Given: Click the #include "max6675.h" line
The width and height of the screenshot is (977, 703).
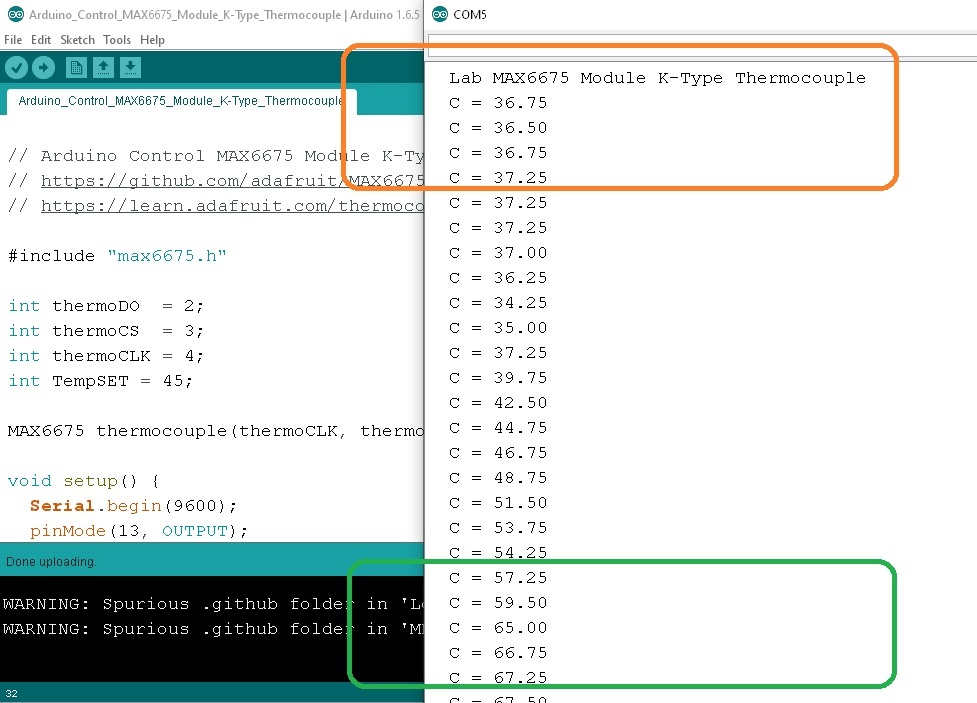Looking at the screenshot, I should tap(117, 256).
